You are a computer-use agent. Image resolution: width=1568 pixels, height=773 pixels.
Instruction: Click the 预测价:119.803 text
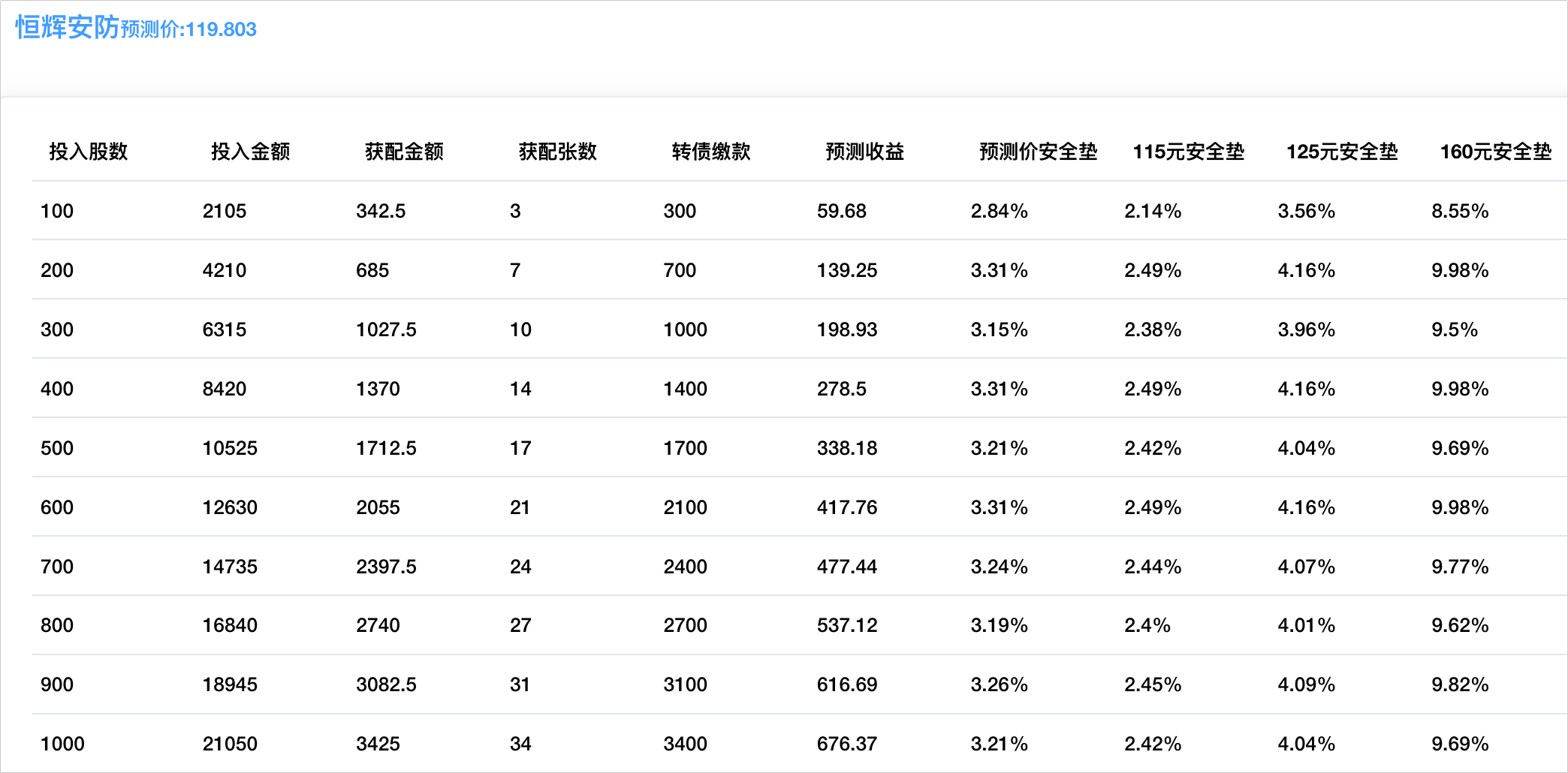point(188,29)
